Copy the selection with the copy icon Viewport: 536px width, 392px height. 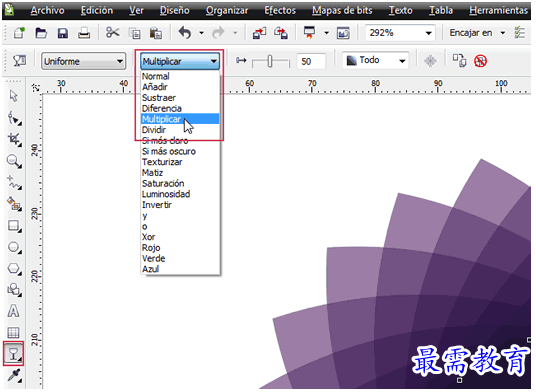[134, 33]
